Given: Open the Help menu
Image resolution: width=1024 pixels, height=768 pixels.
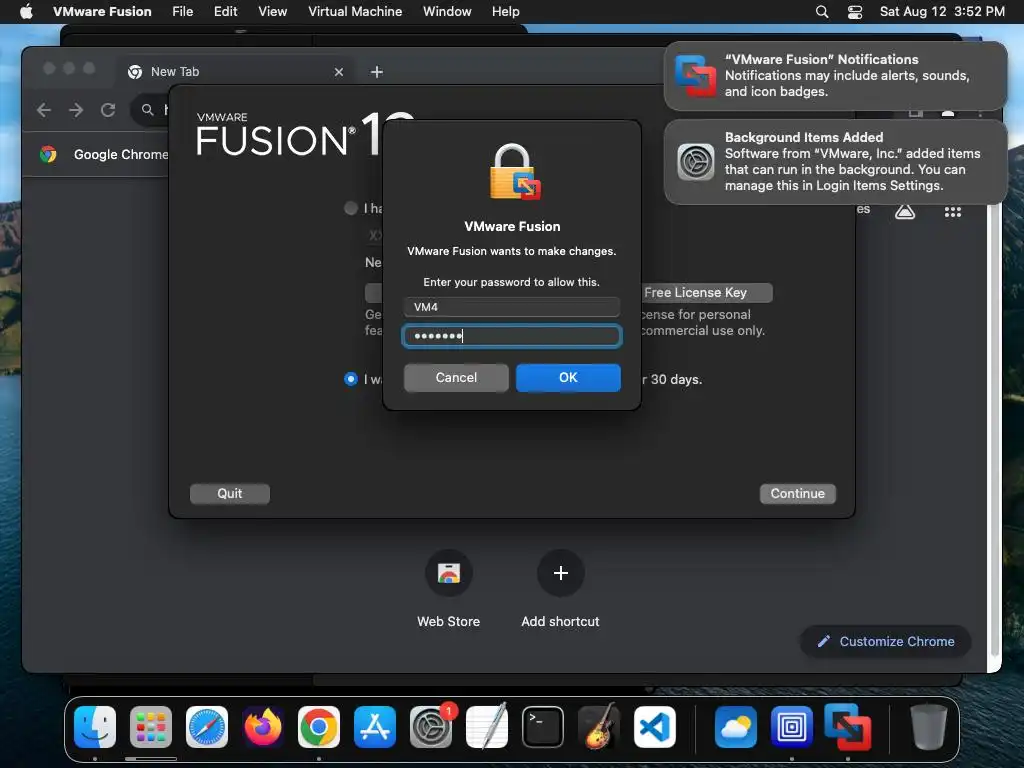Looking at the screenshot, I should [505, 12].
